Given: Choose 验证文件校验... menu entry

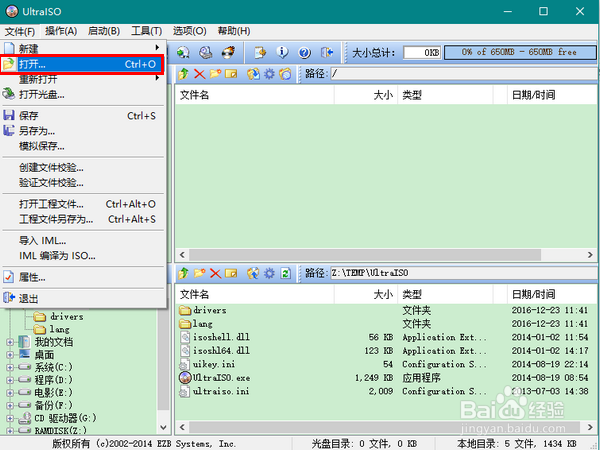Looking at the screenshot, I should pos(83,183).
